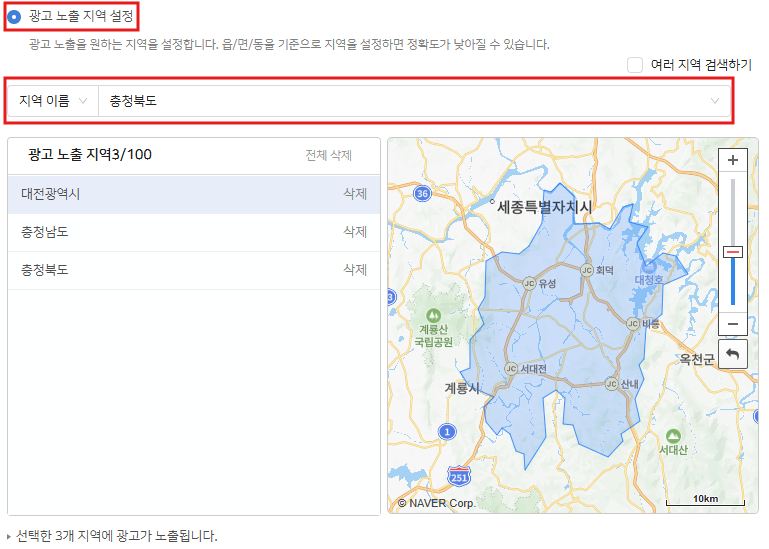Expand the 선택한 3개 지역 summary triangle
This screenshot has height=549, width=769.
(x=9, y=536)
